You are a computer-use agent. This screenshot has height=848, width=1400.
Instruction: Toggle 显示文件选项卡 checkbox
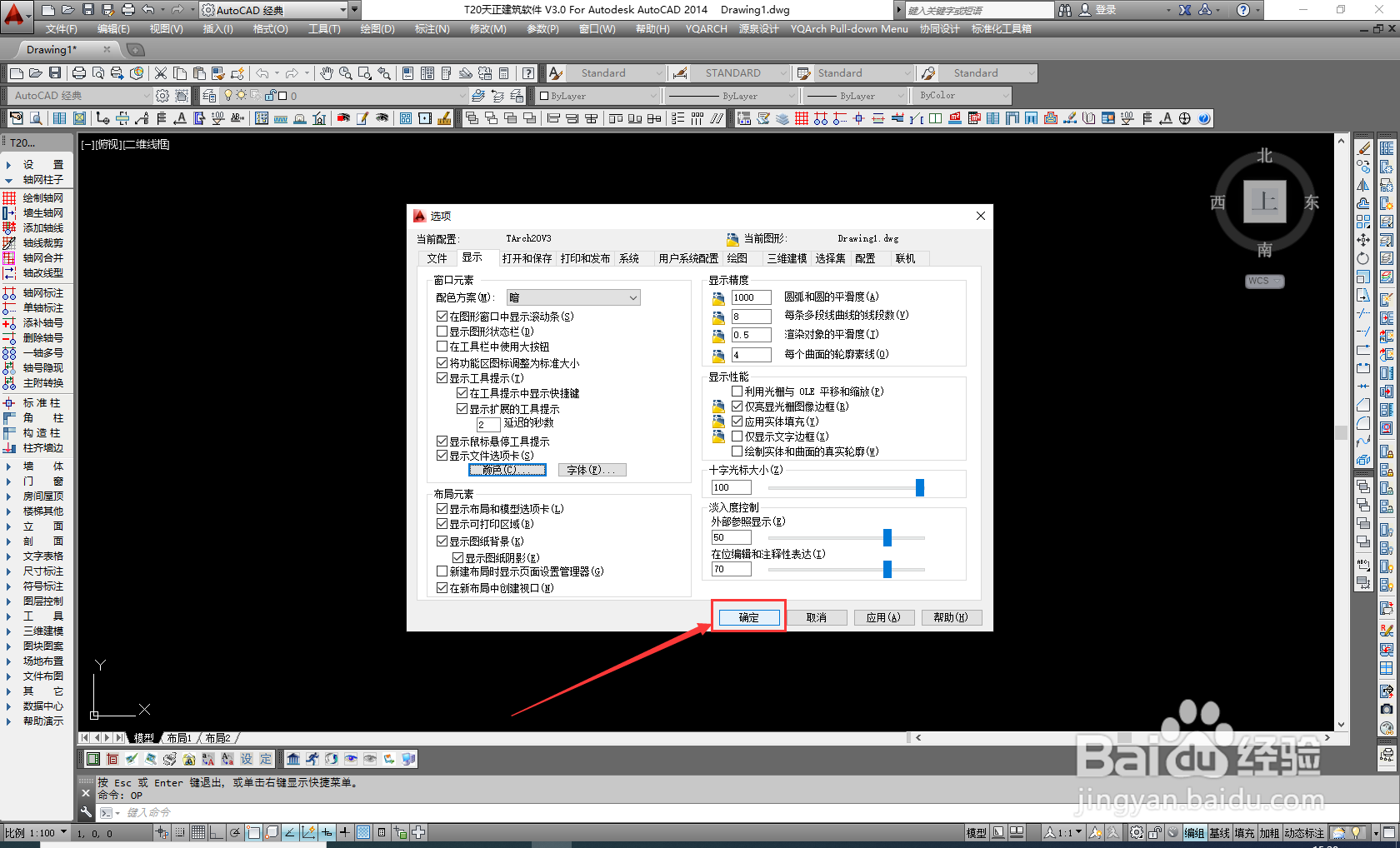442,456
